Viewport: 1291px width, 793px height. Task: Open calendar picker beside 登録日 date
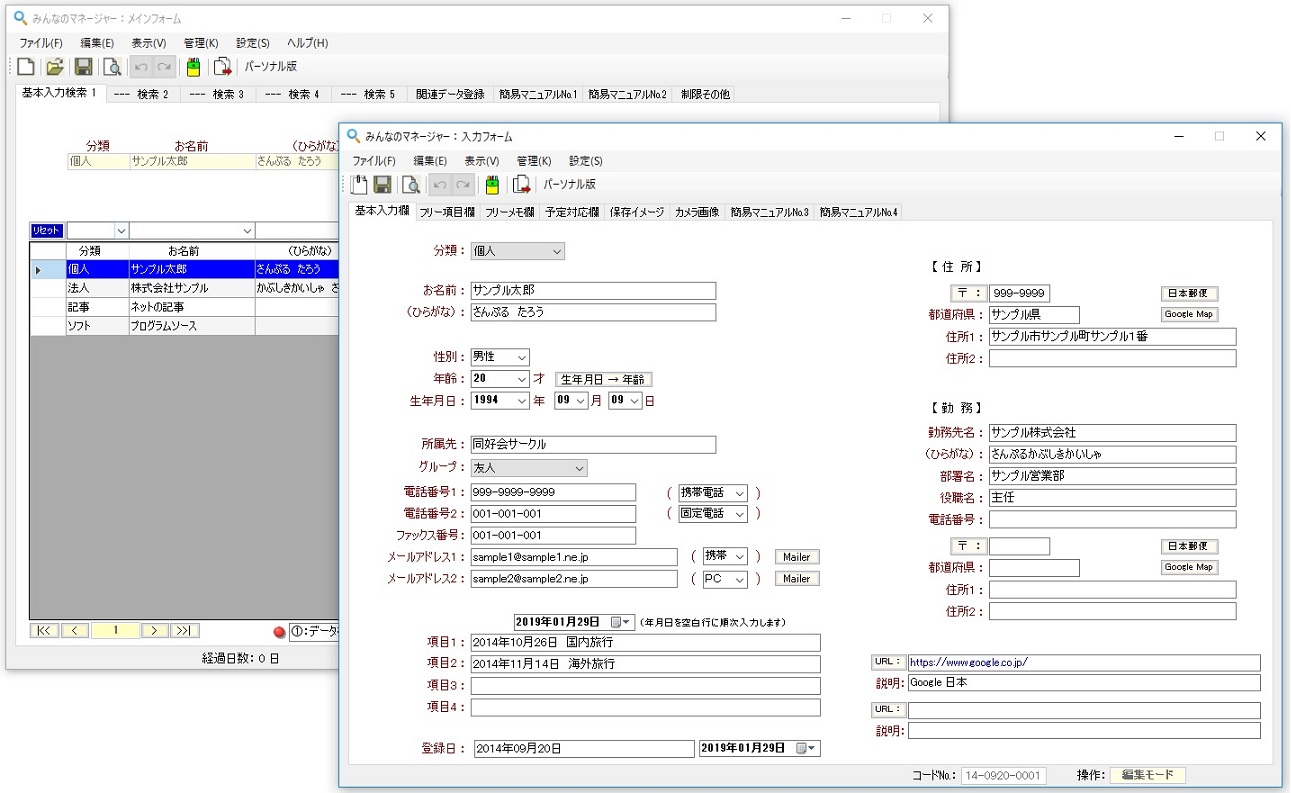pos(805,748)
